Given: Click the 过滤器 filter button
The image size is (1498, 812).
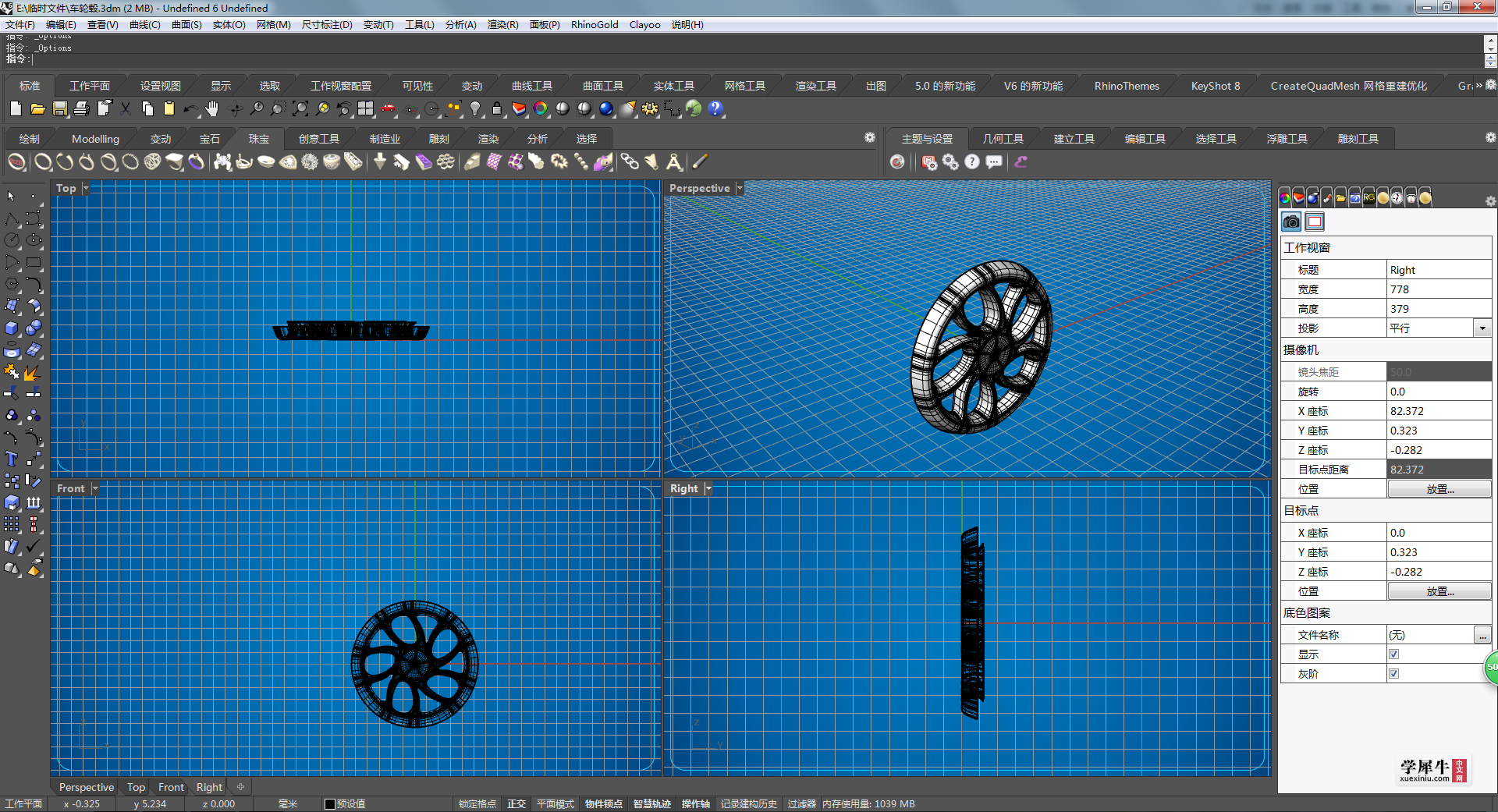Looking at the screenshot, I should tap(801, 804).
